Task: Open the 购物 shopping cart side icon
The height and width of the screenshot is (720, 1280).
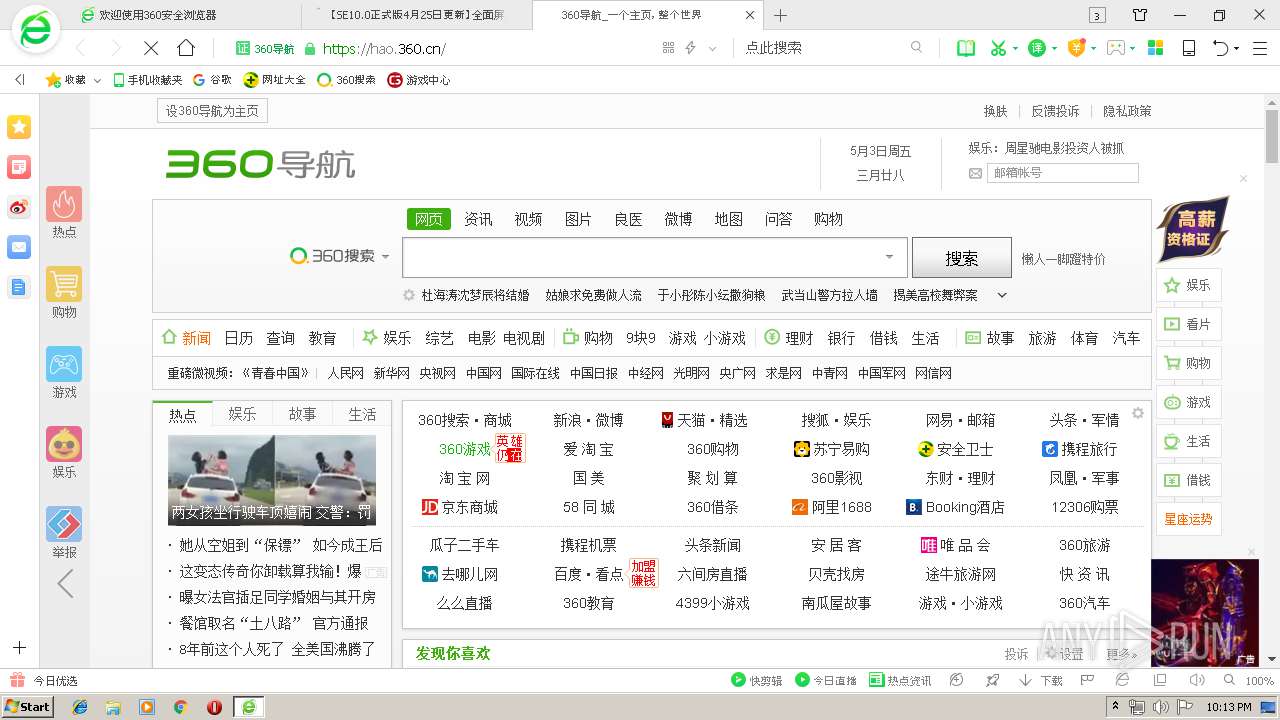Action: click(x=64, y=285)
